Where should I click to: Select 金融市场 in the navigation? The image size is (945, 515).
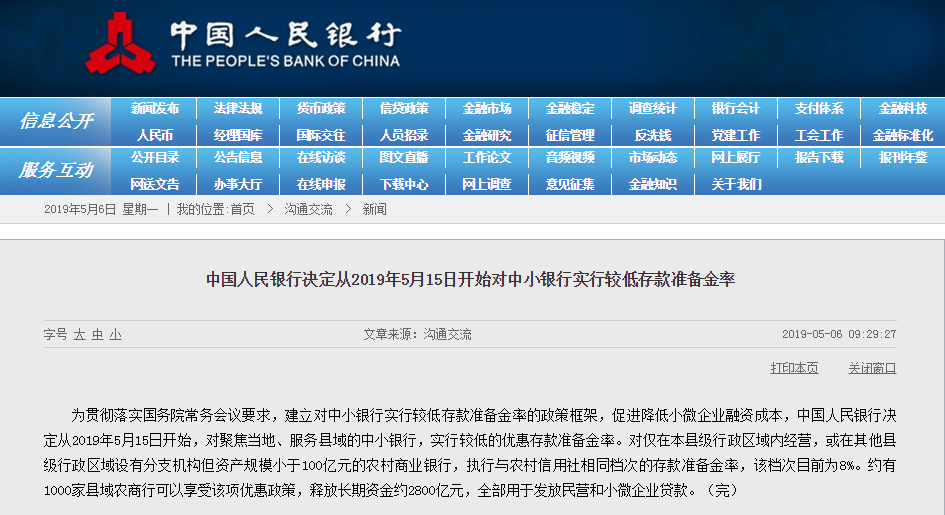487,108
